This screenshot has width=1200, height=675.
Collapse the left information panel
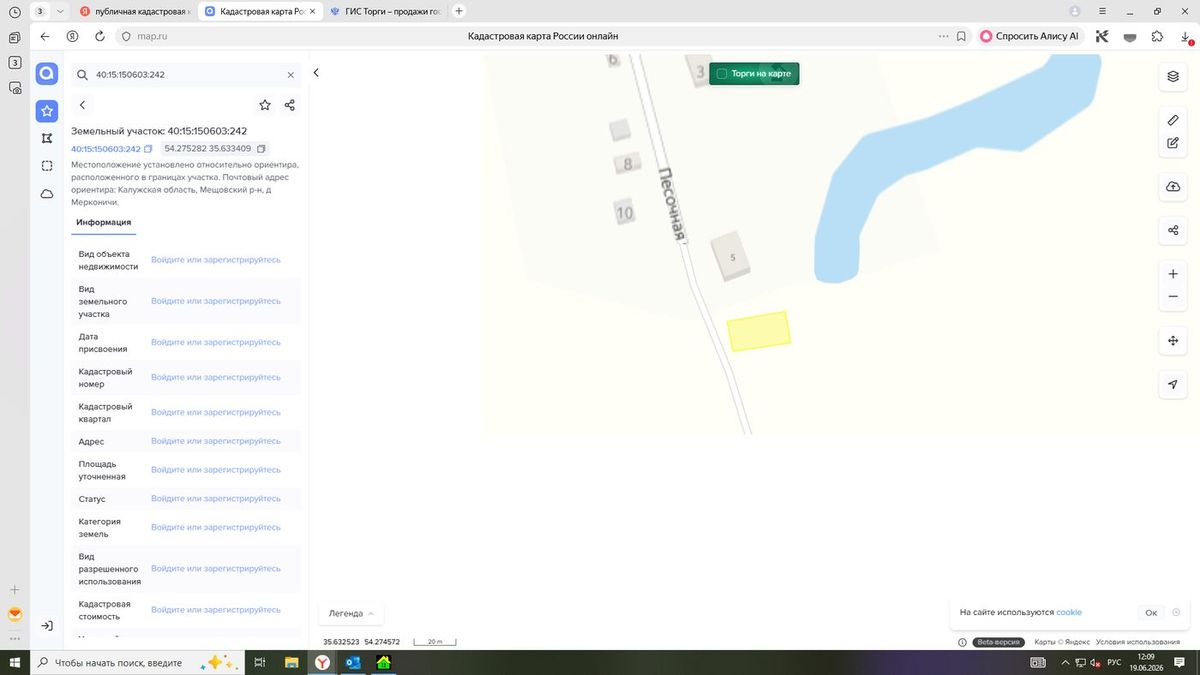coord(316,73)
